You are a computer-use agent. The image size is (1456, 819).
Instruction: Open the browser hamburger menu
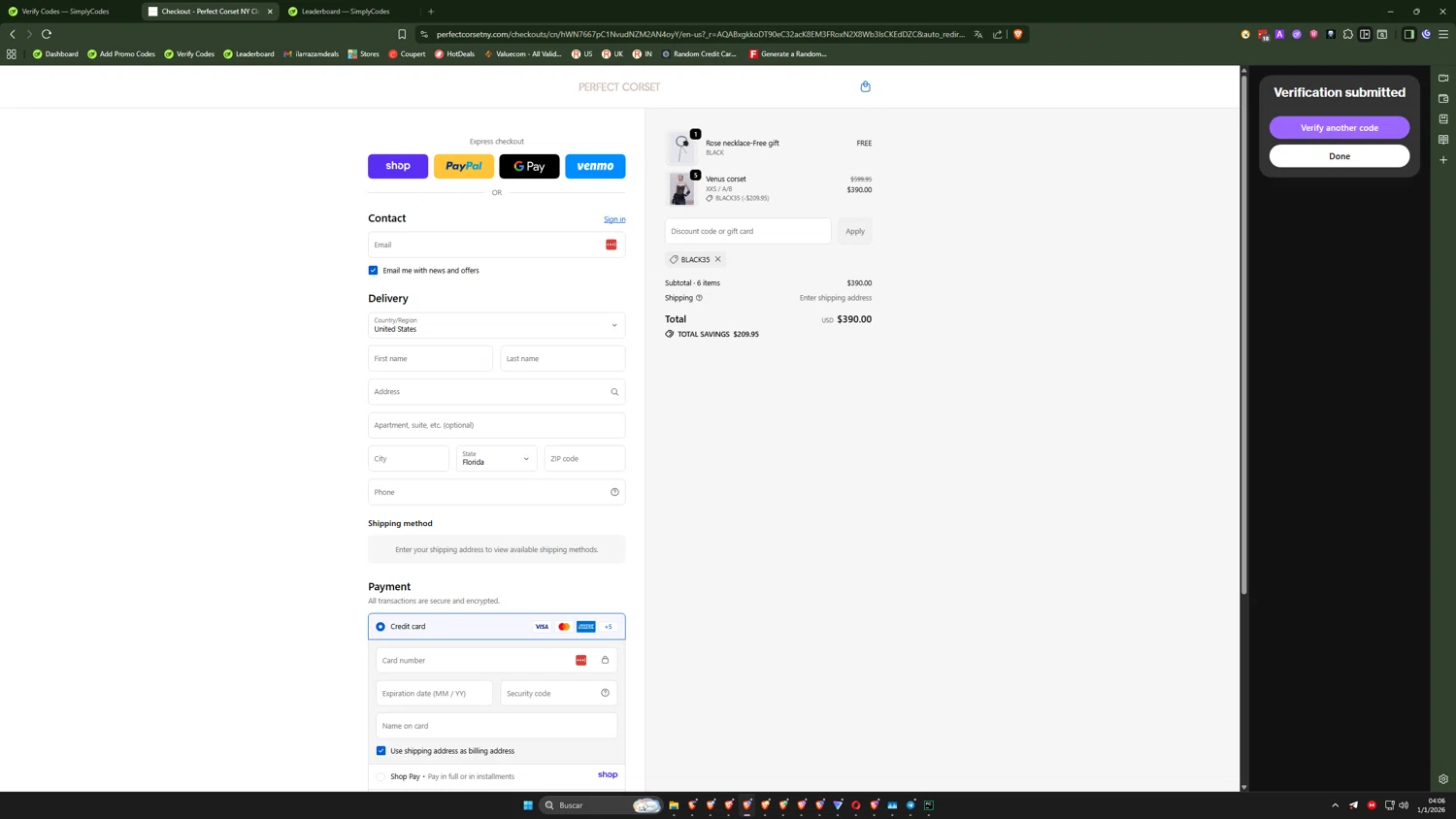(1442, 34)
